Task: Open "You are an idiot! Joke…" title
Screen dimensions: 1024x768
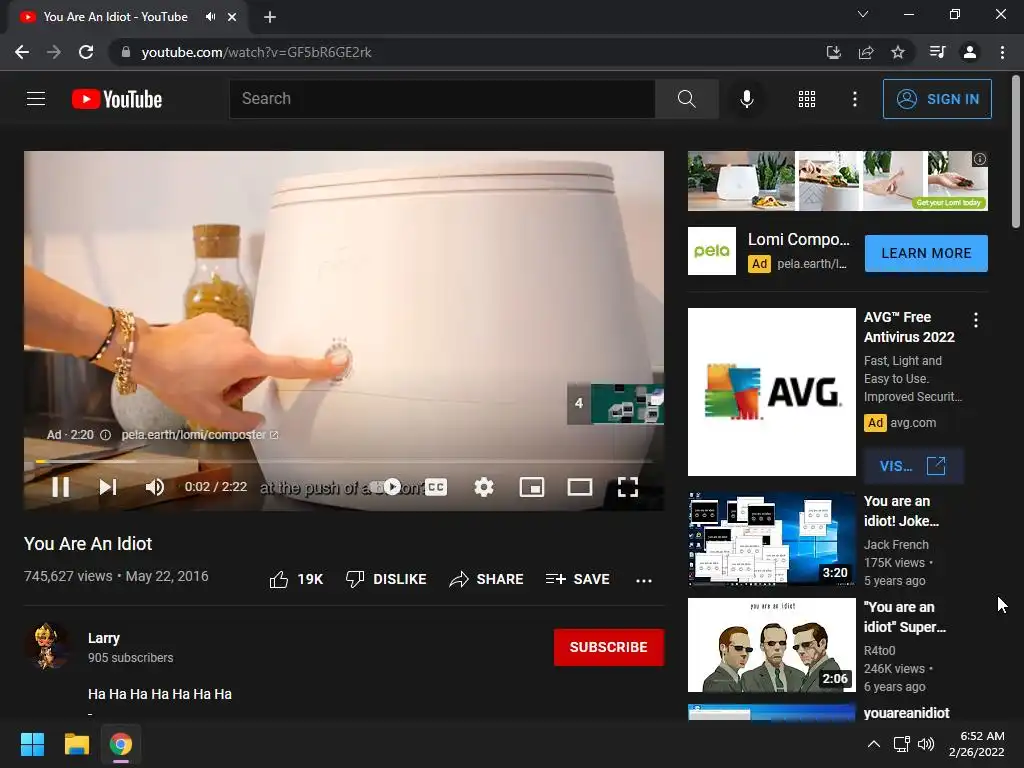Action: (901, 511)
